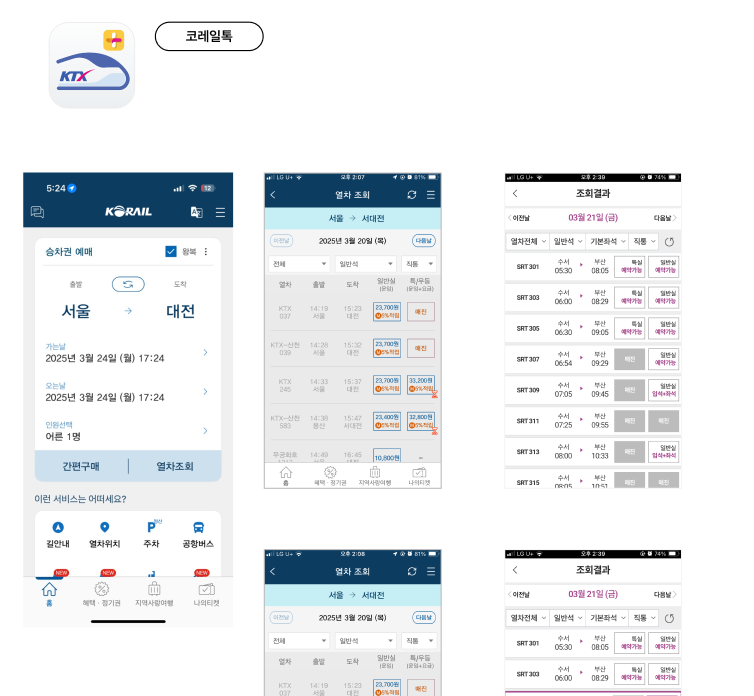Image resolution: width=754 pixels, height=696 pixels.
Task: Go back from the lower 조회결과 screen
Action: point(515,570)
